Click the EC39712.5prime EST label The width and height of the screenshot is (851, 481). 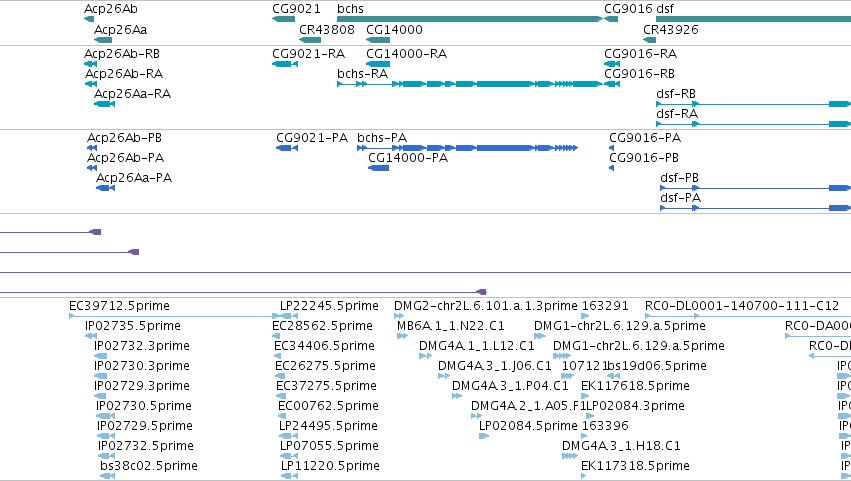click(119, 306)
